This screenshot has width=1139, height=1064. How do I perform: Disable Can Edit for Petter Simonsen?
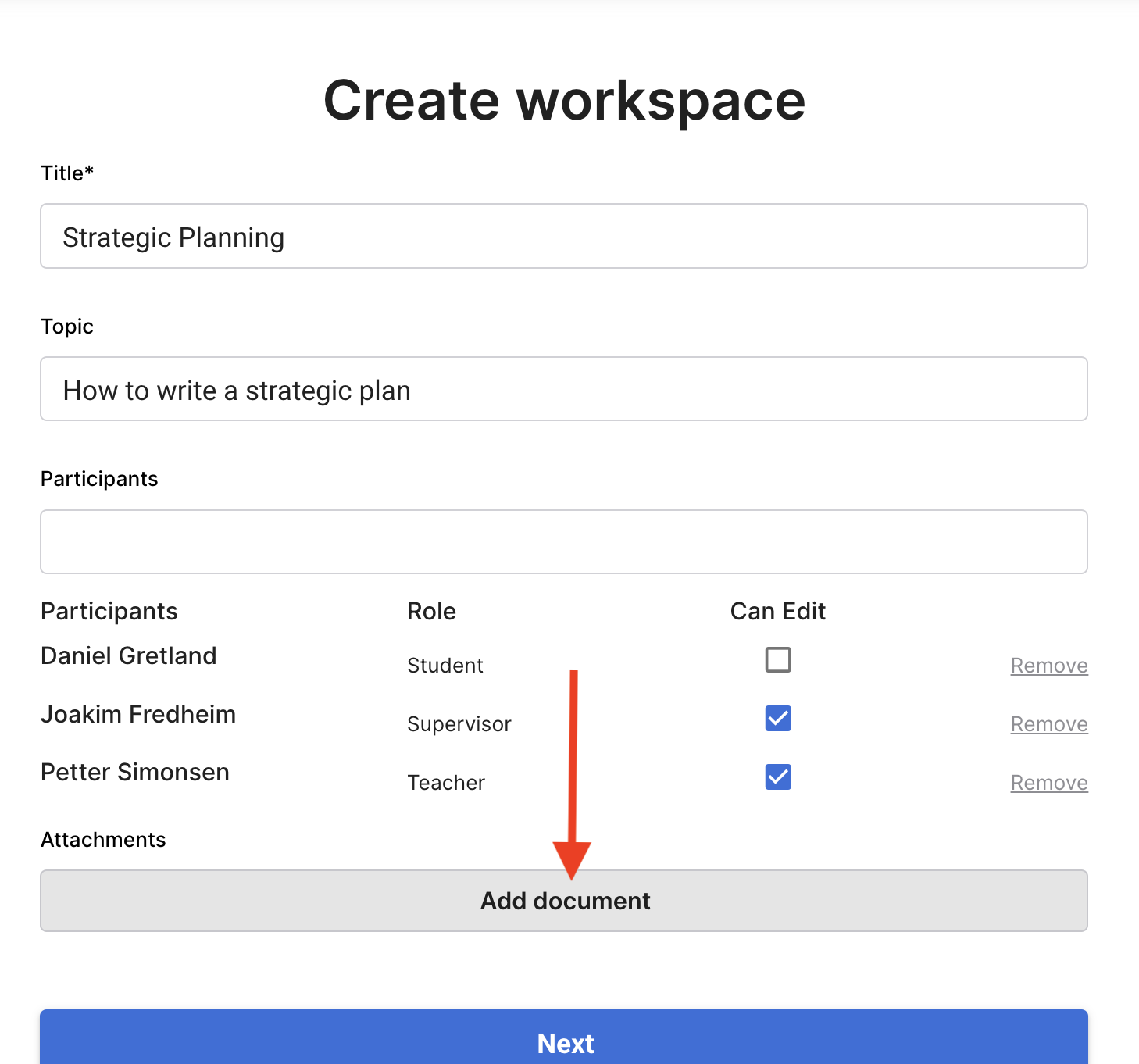777,777
